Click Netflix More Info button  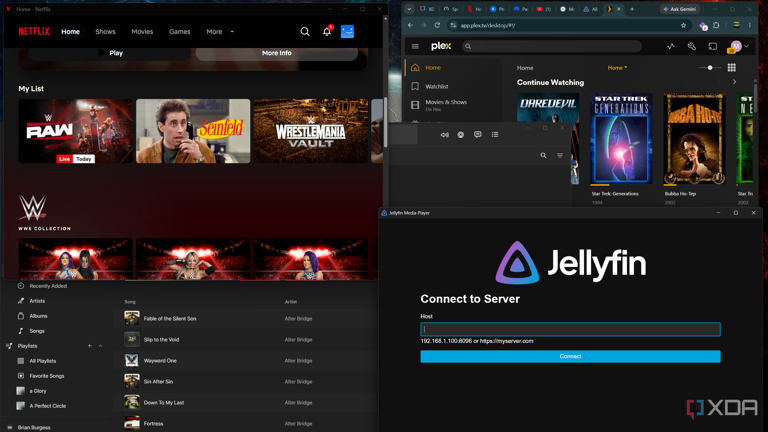277,53
